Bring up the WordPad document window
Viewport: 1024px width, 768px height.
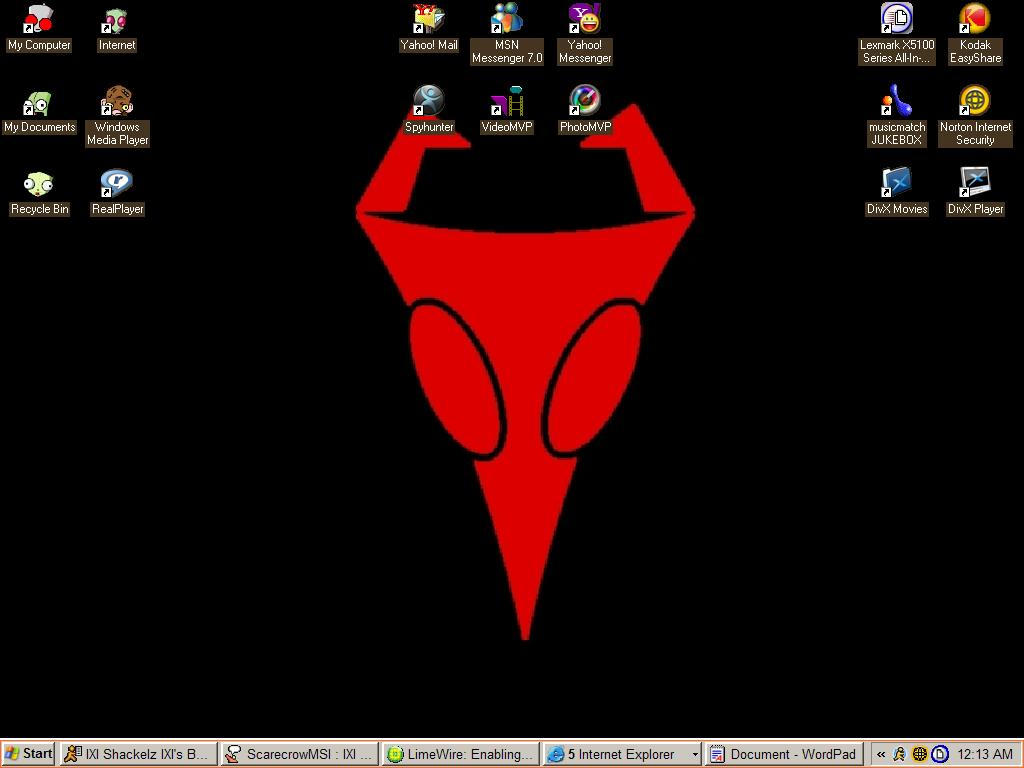click(783, 753)
